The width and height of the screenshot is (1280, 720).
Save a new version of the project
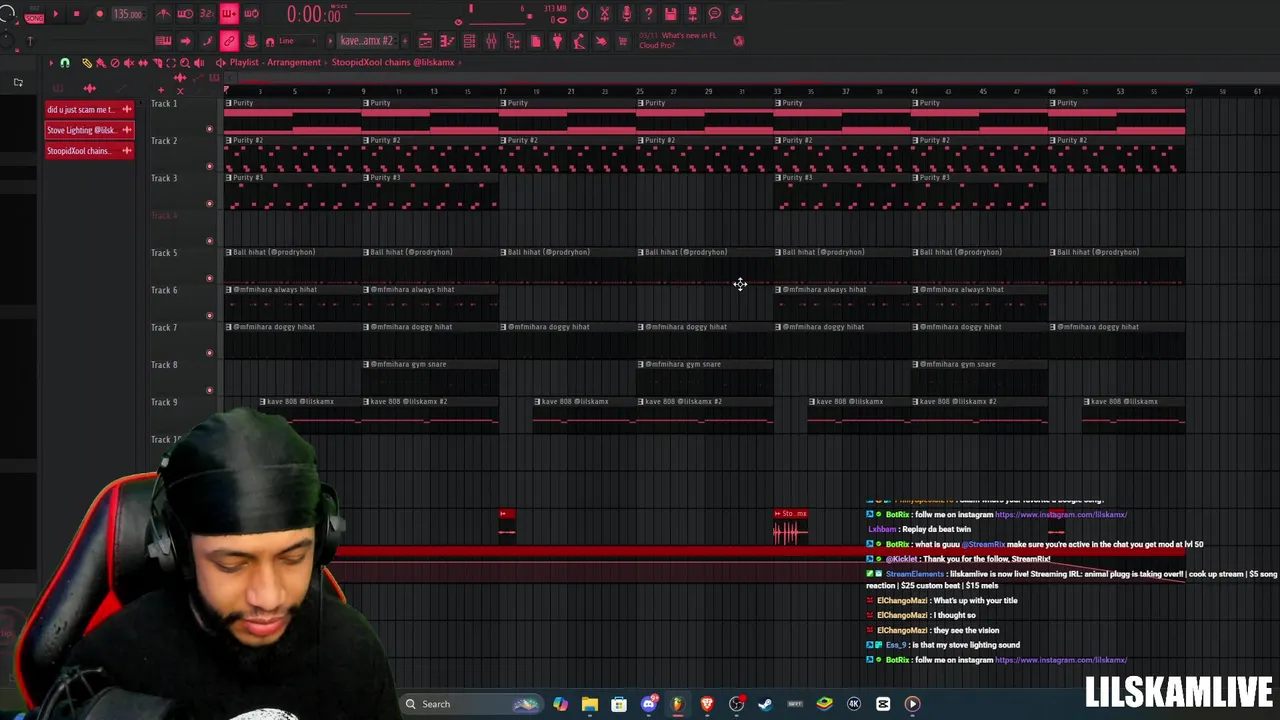[x=692, y=14]
